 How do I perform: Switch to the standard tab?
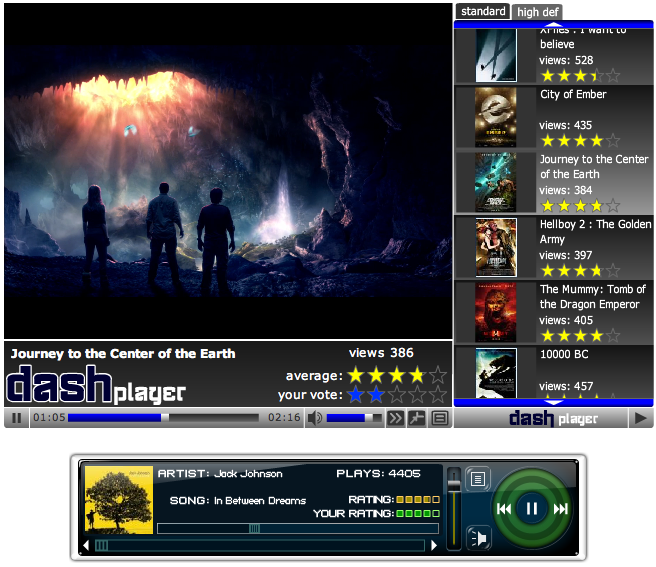click(x=483, y=11)
